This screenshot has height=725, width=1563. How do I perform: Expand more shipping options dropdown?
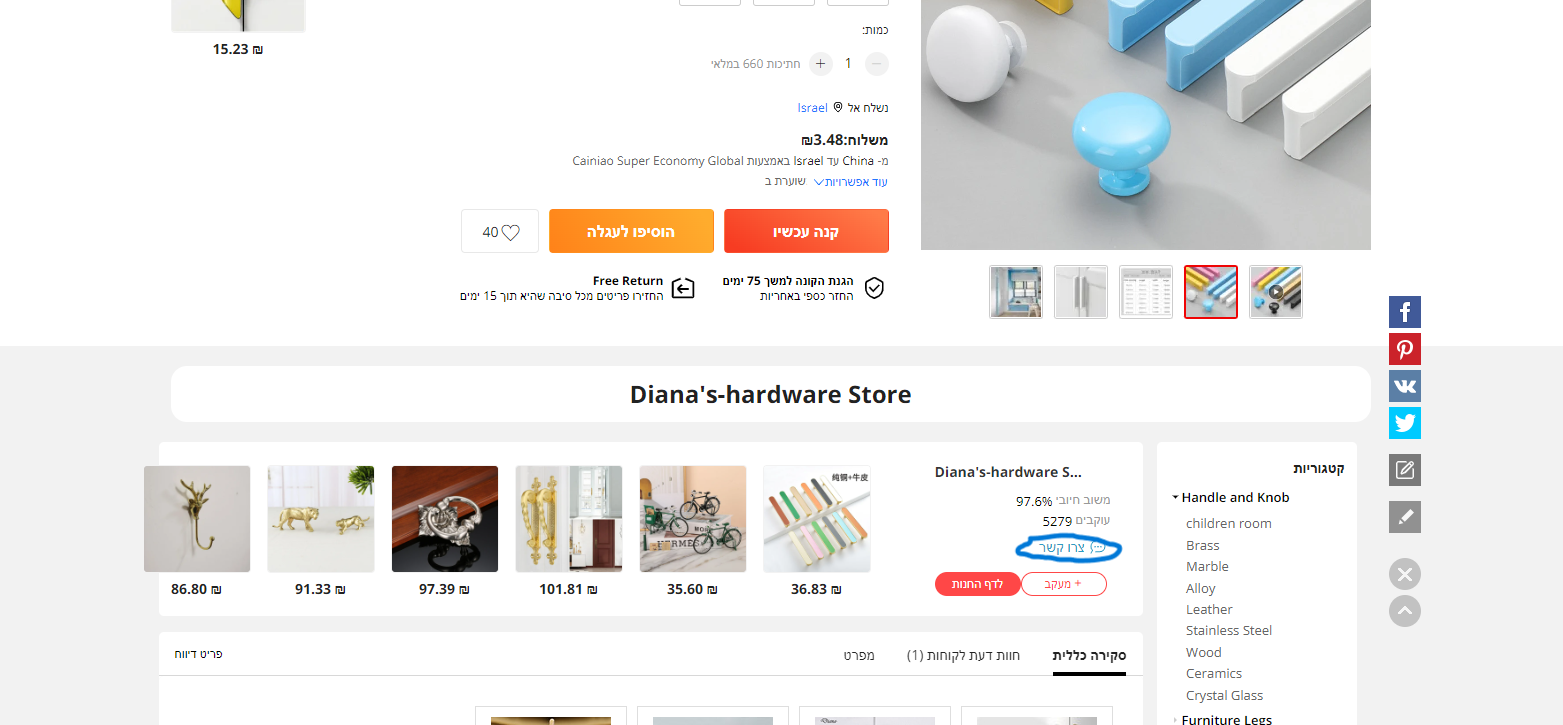850,182
